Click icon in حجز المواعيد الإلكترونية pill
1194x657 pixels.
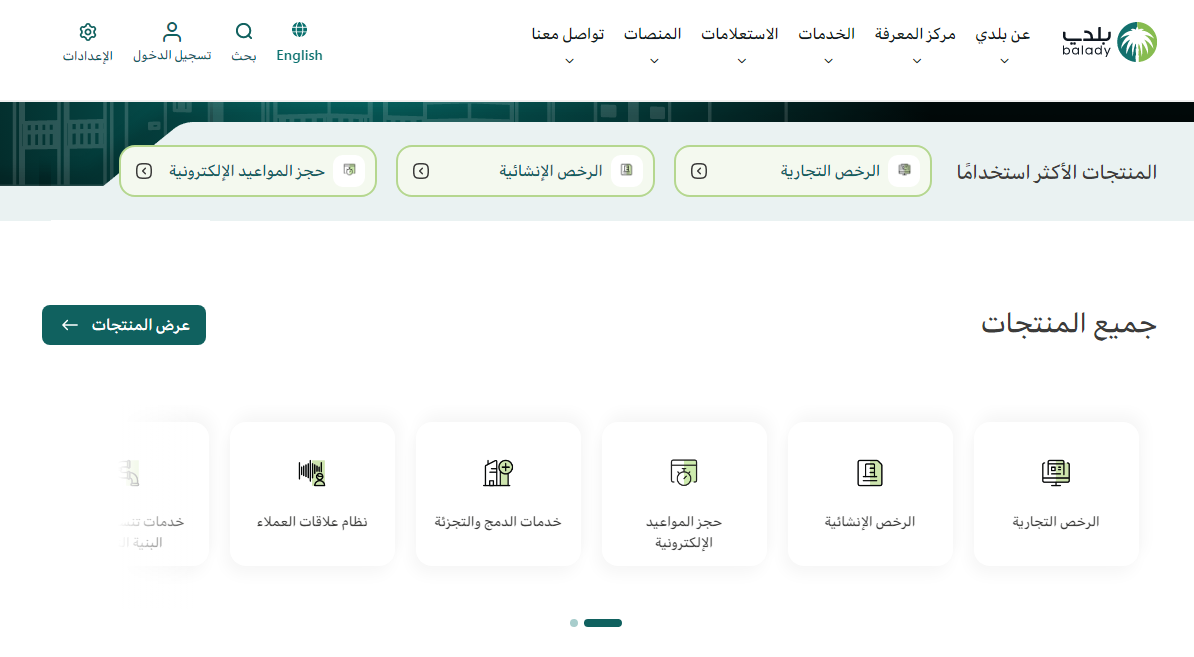[x=349, y=171]
